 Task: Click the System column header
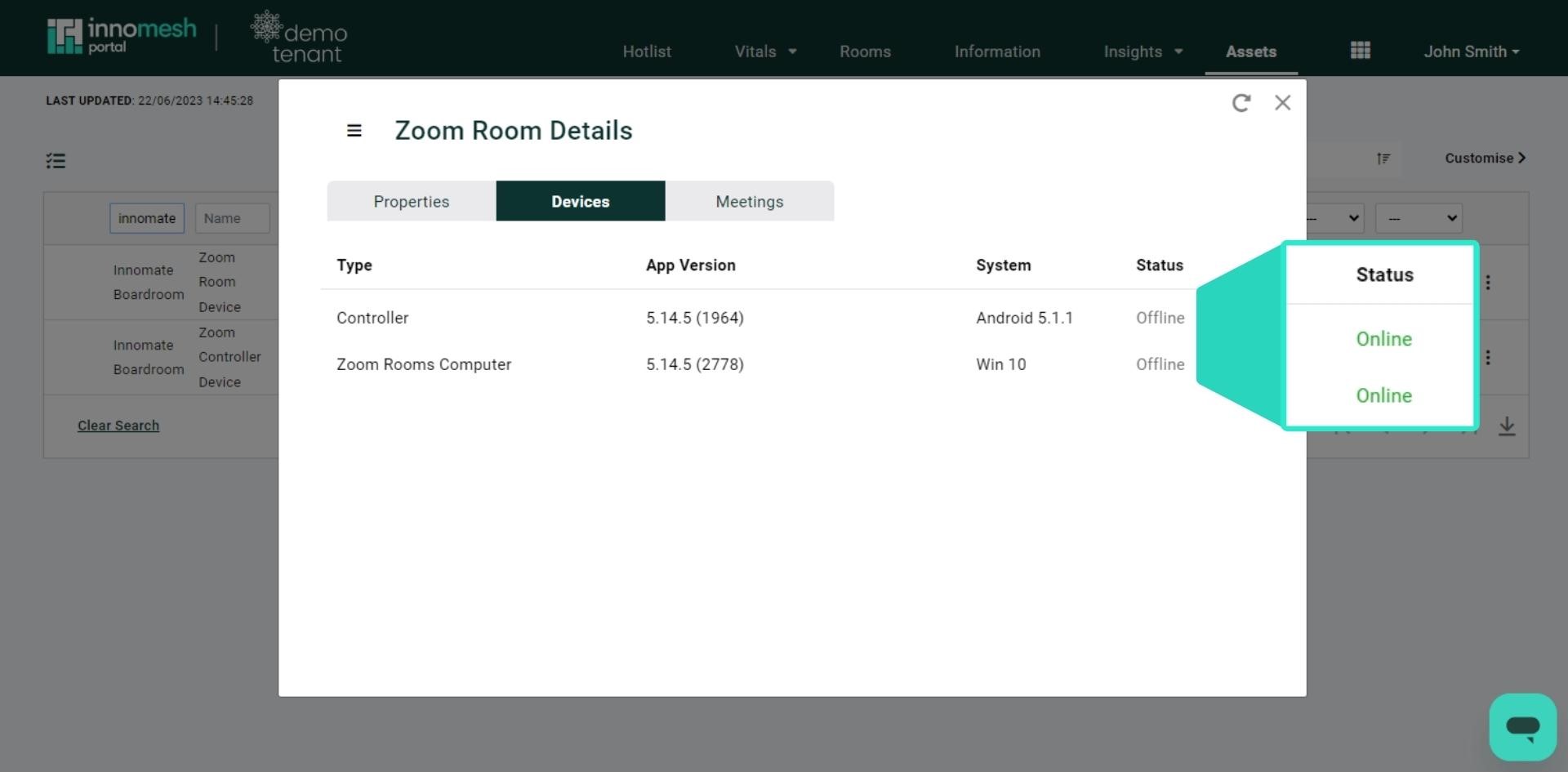(1004, 266)
